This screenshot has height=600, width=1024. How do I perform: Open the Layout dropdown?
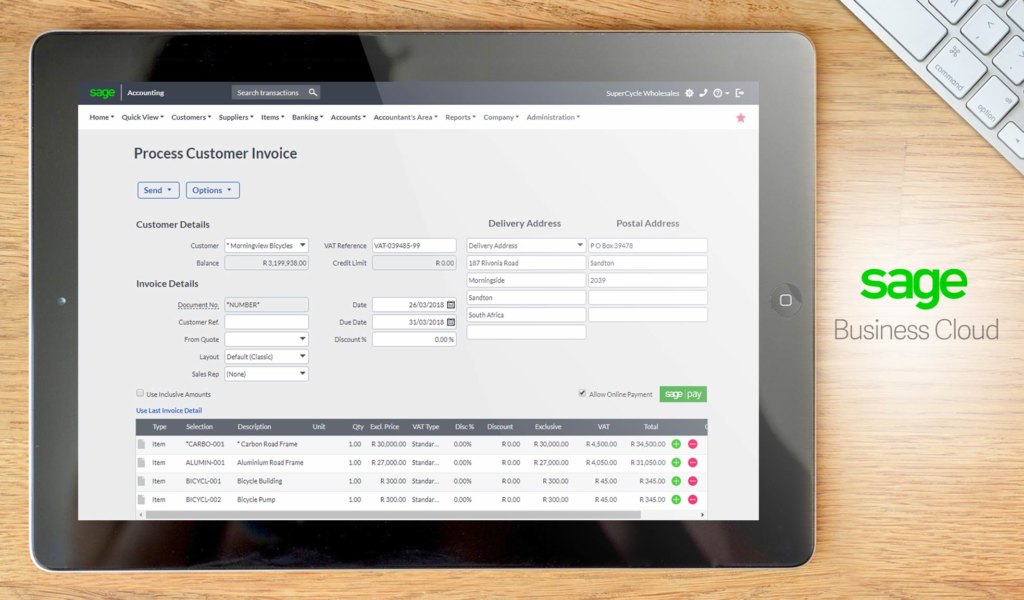[x=302, y=356]
